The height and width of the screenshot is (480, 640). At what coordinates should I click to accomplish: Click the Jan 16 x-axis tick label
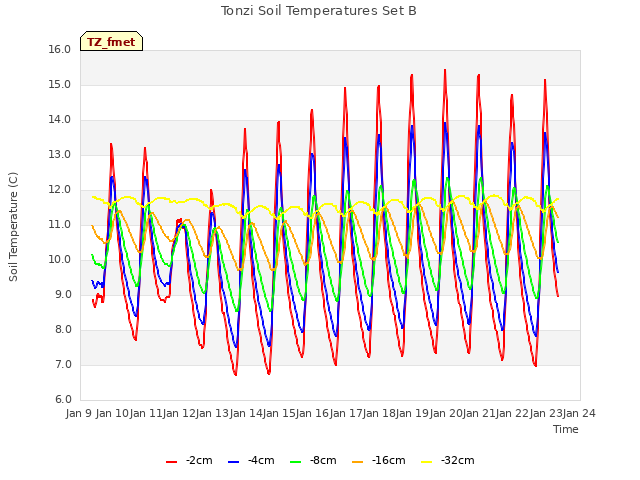tap(312, 413)
